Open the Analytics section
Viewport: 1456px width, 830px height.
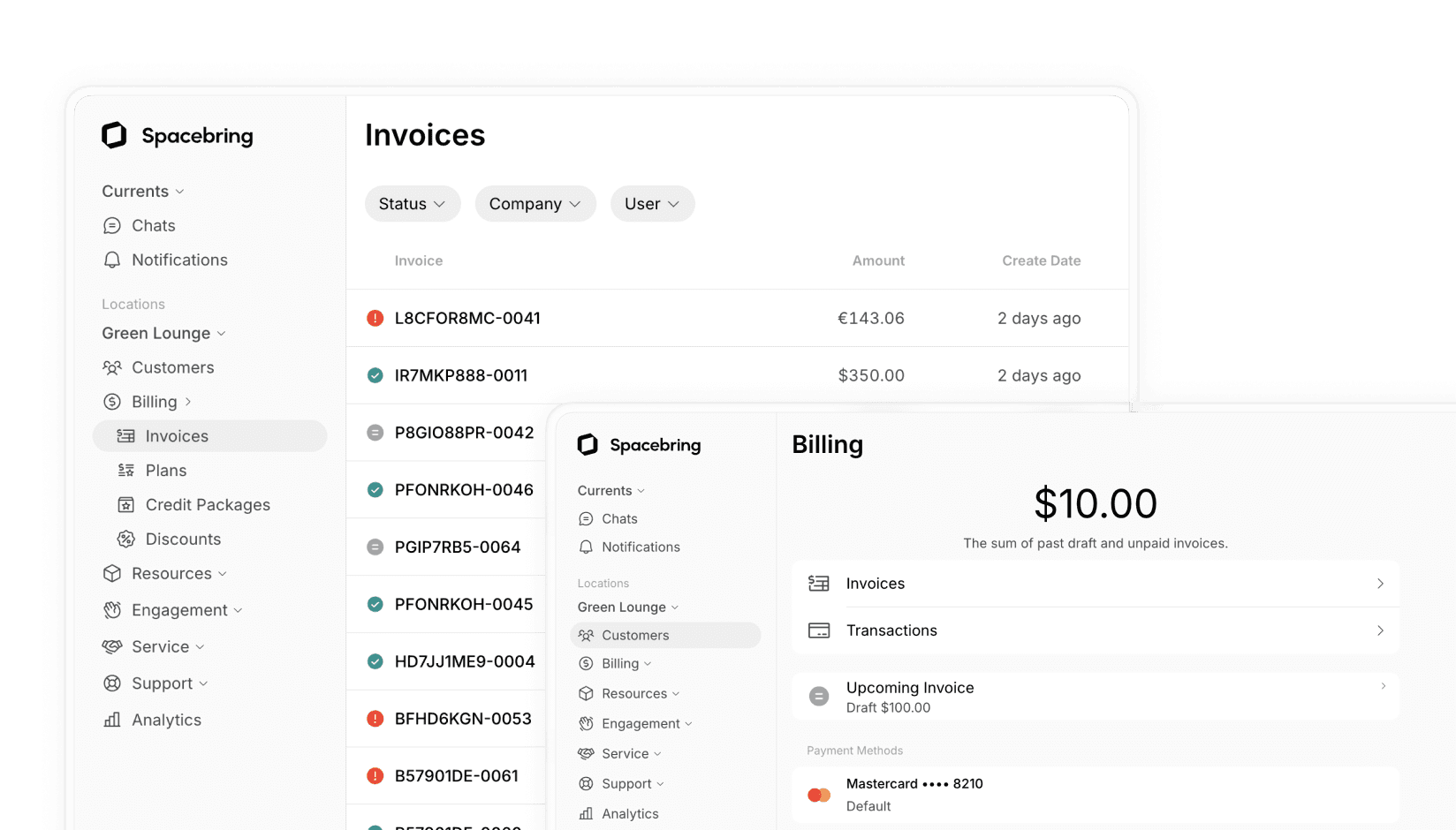[x=166, y=720]
